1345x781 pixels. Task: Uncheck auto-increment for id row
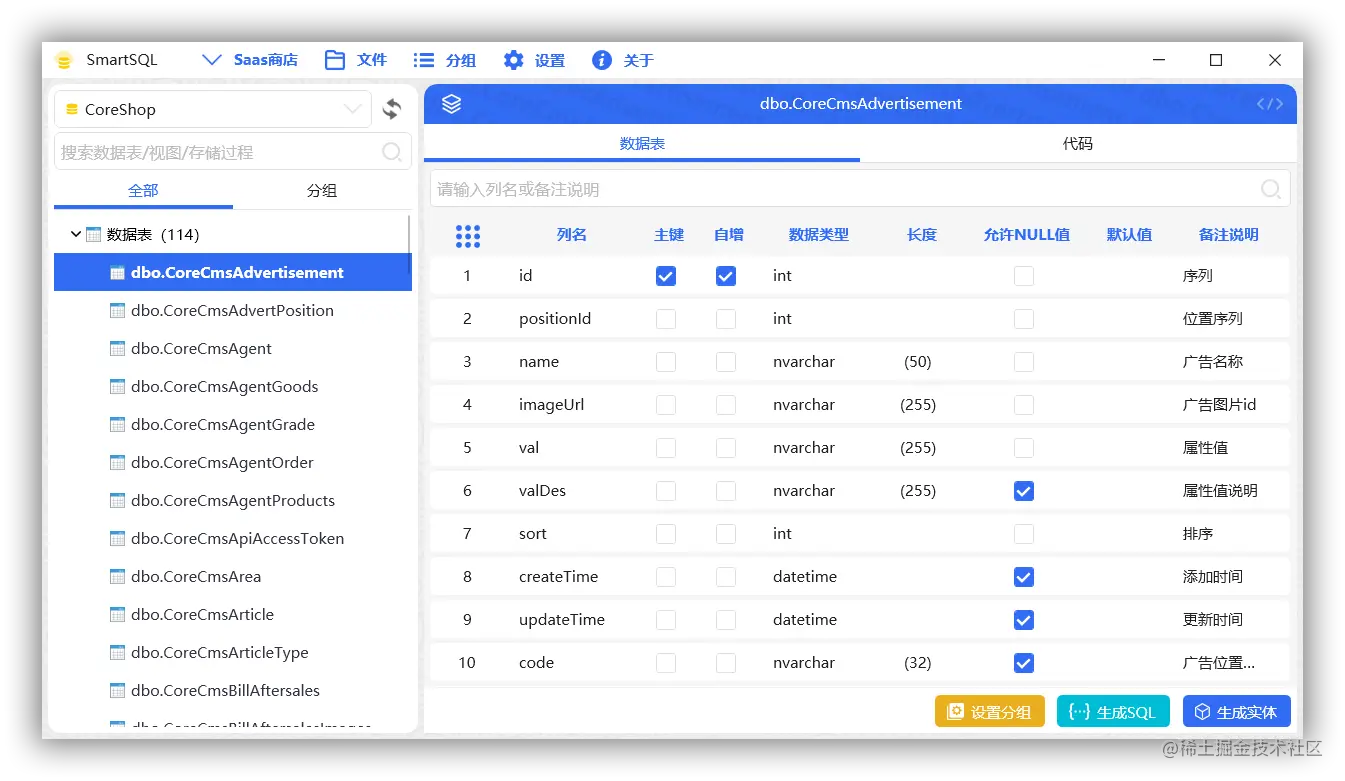coord(726,276)
